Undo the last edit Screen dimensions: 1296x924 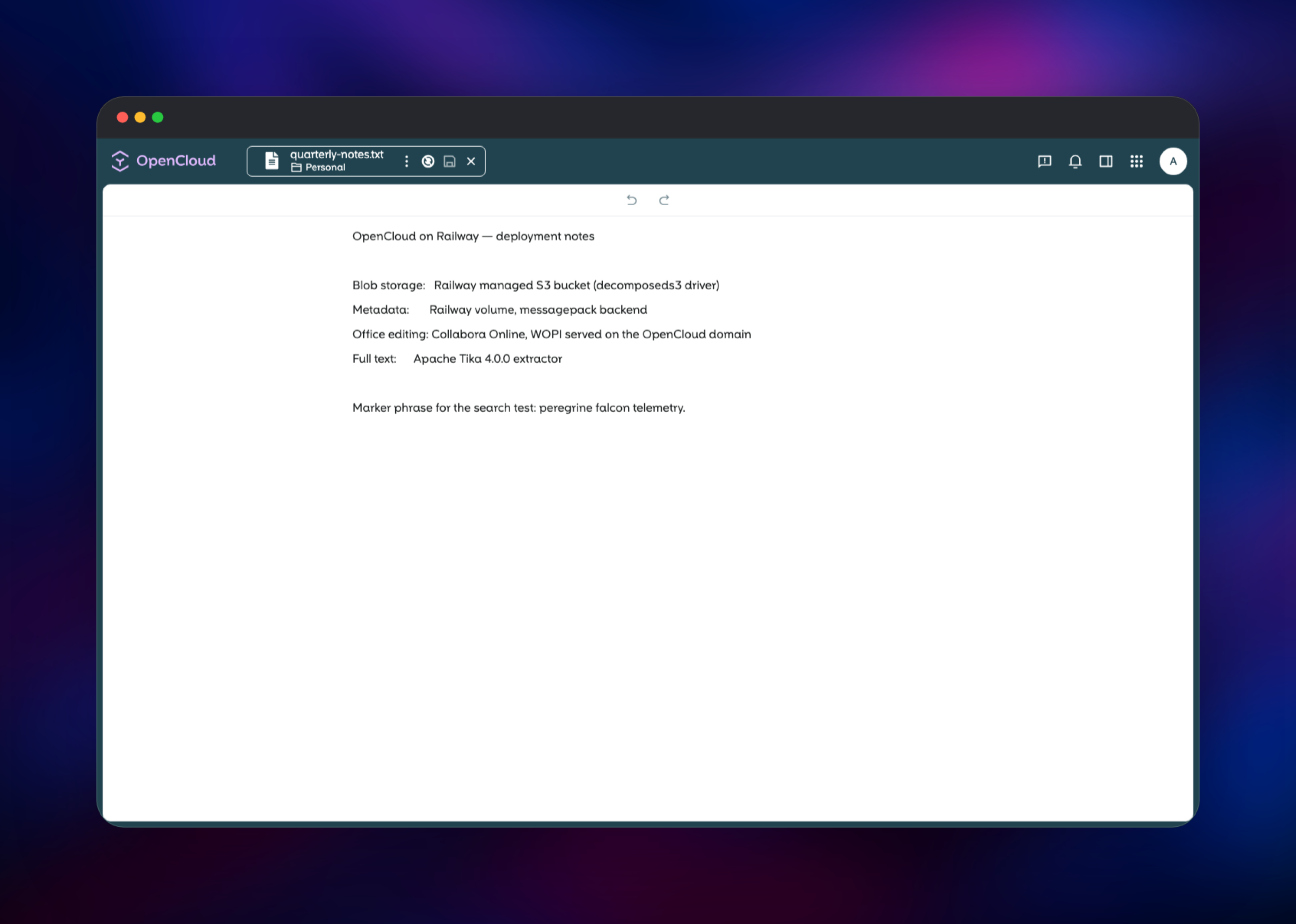631,200
